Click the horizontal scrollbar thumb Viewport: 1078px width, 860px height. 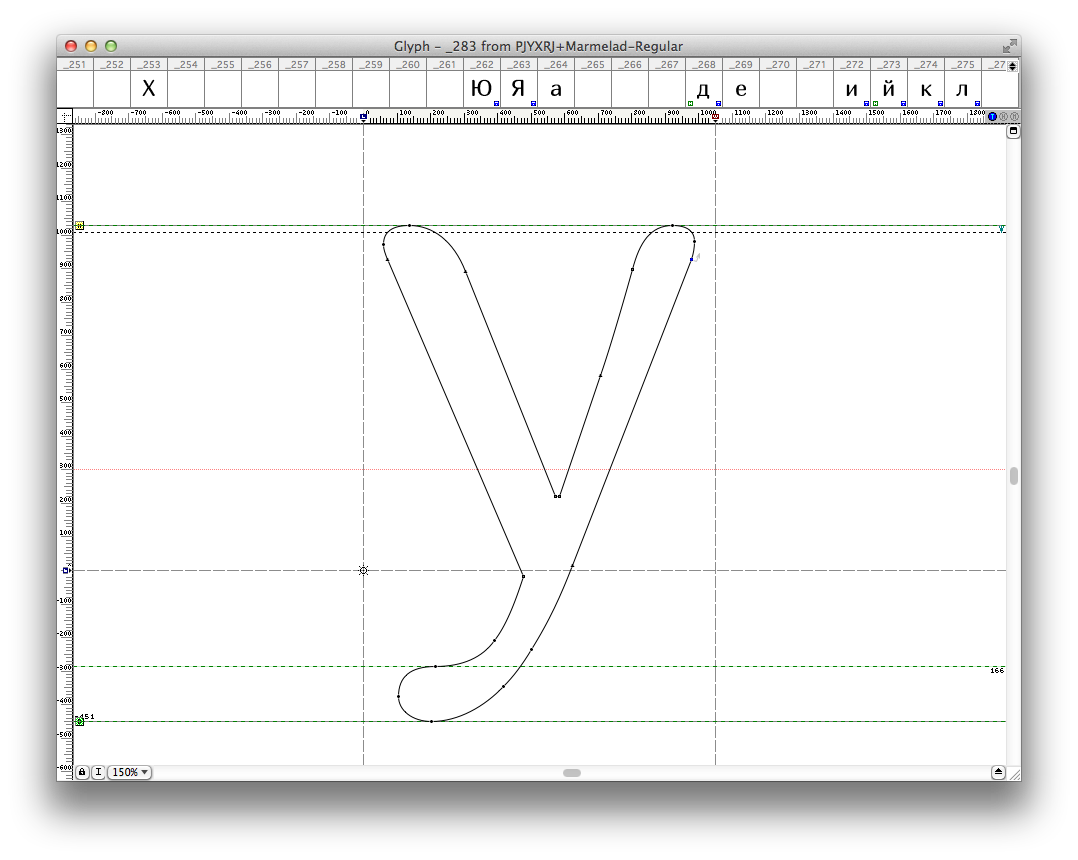click(x=572, y=773)
